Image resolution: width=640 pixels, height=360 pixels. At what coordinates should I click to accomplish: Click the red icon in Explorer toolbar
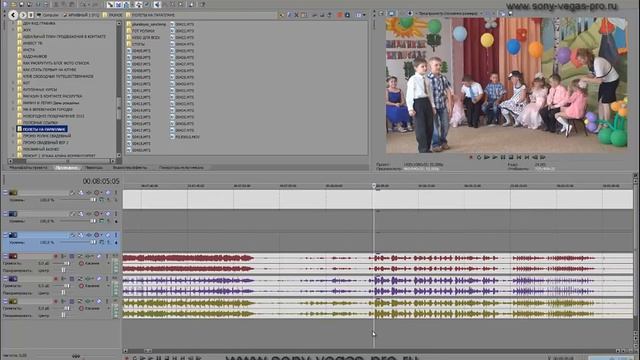(340, 15)
